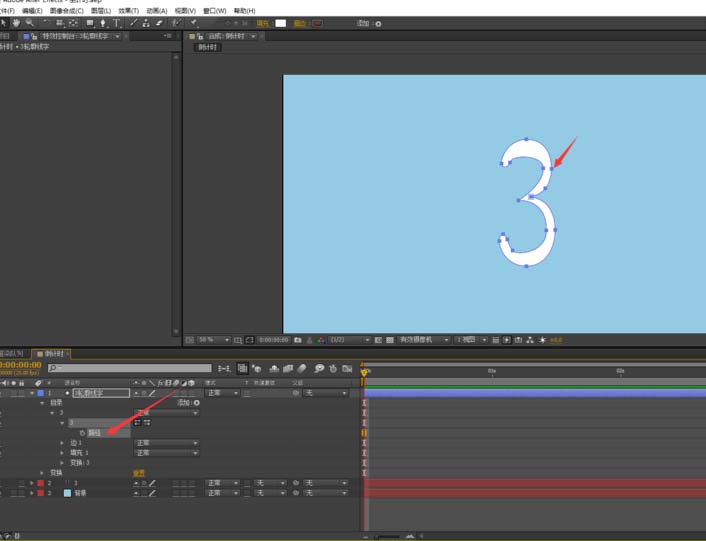Choose the Hand tool
706x541 pixels.
tap(16, 22)
